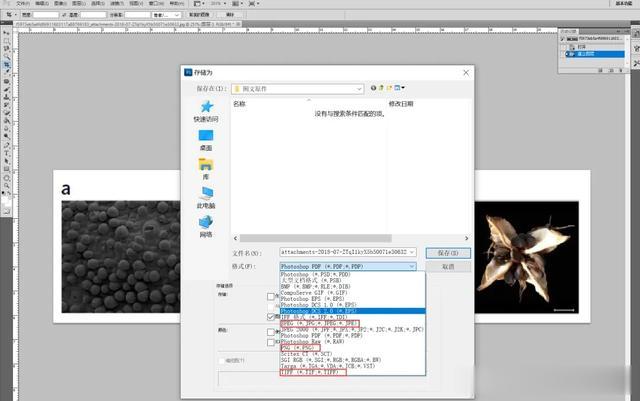Toggle the thumbnail (缩览图) checkbox
The width and height of the screenshot is (640, 401).
pos(222,361)
